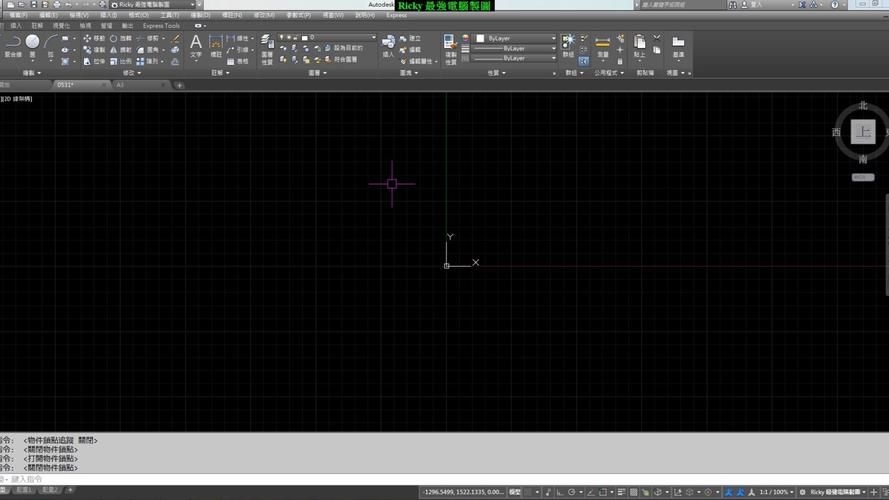
Task: Click the Text (文字) tool
Action: point(196,44)
